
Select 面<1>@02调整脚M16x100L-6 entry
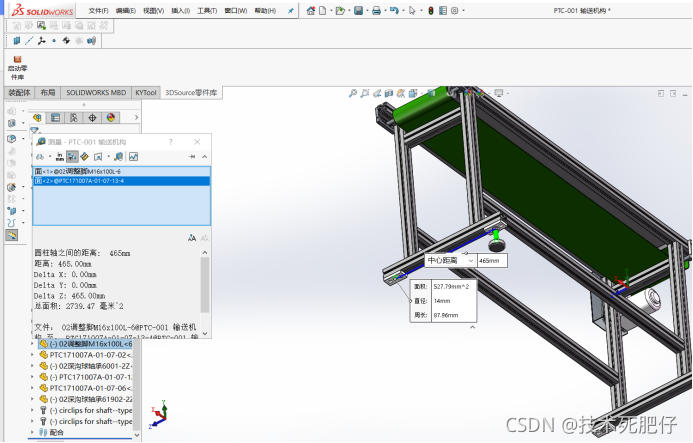click(122, 172)
